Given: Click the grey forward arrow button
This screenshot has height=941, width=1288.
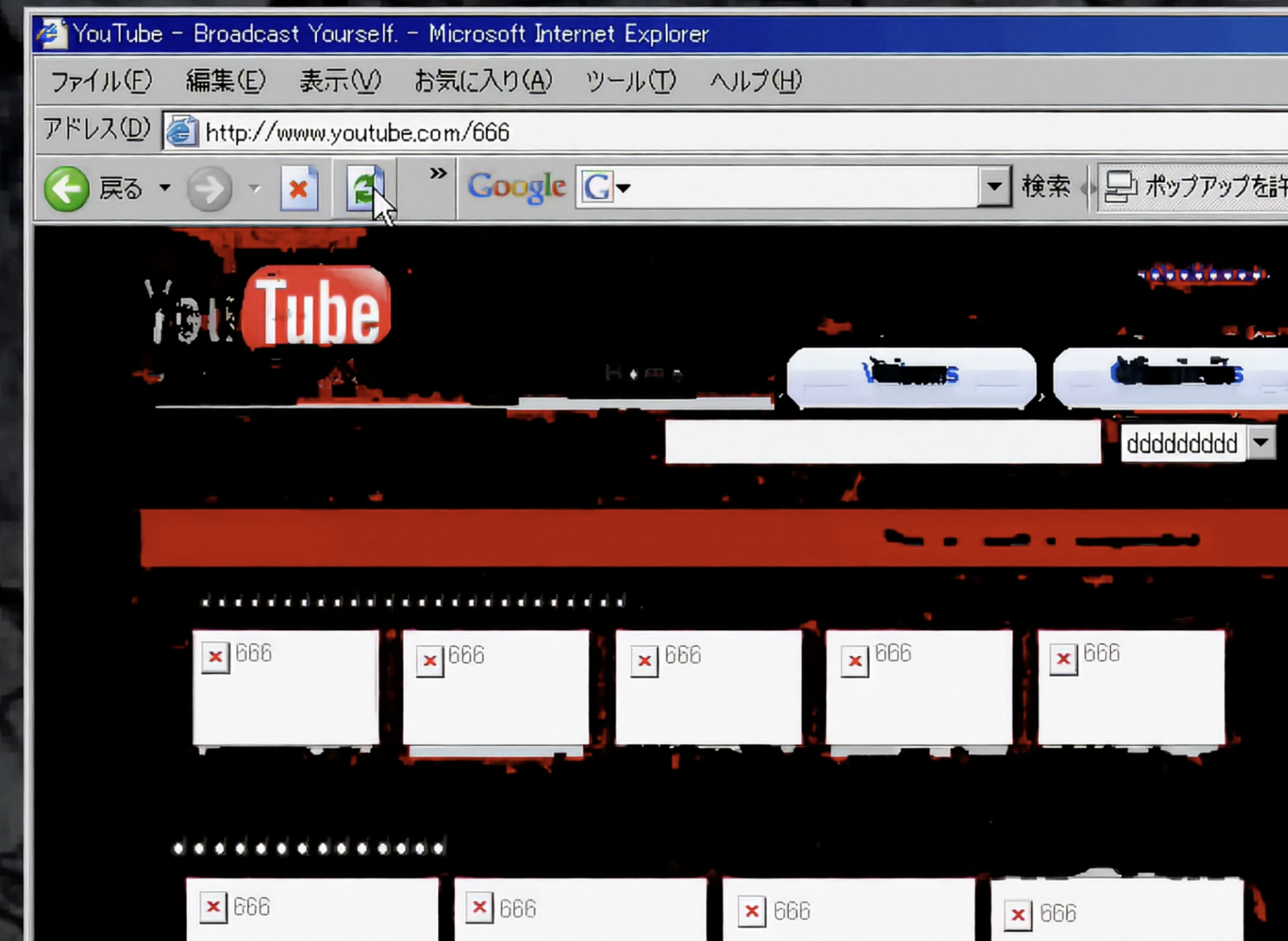Looking at the screenshot, I should (209, 190).
